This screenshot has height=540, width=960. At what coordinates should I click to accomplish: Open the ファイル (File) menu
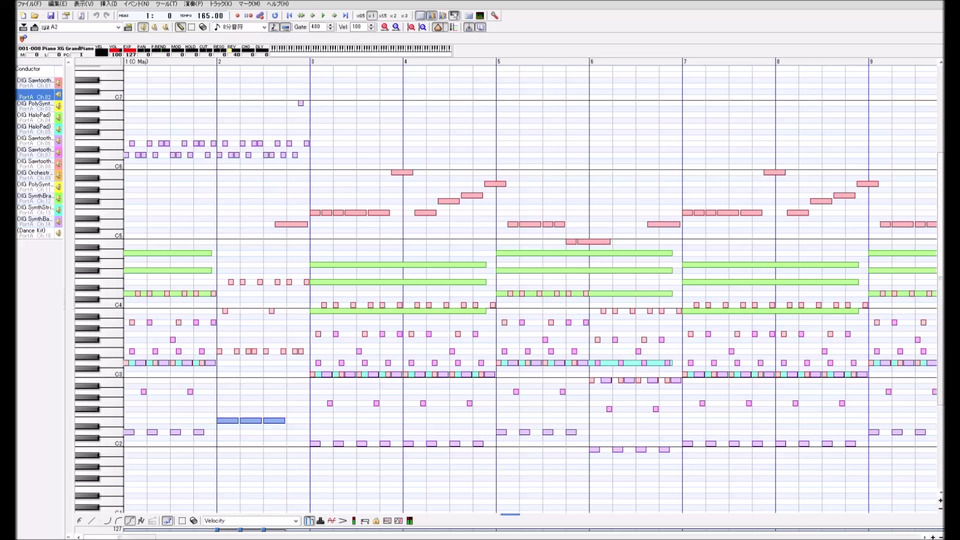click(29, 4)
